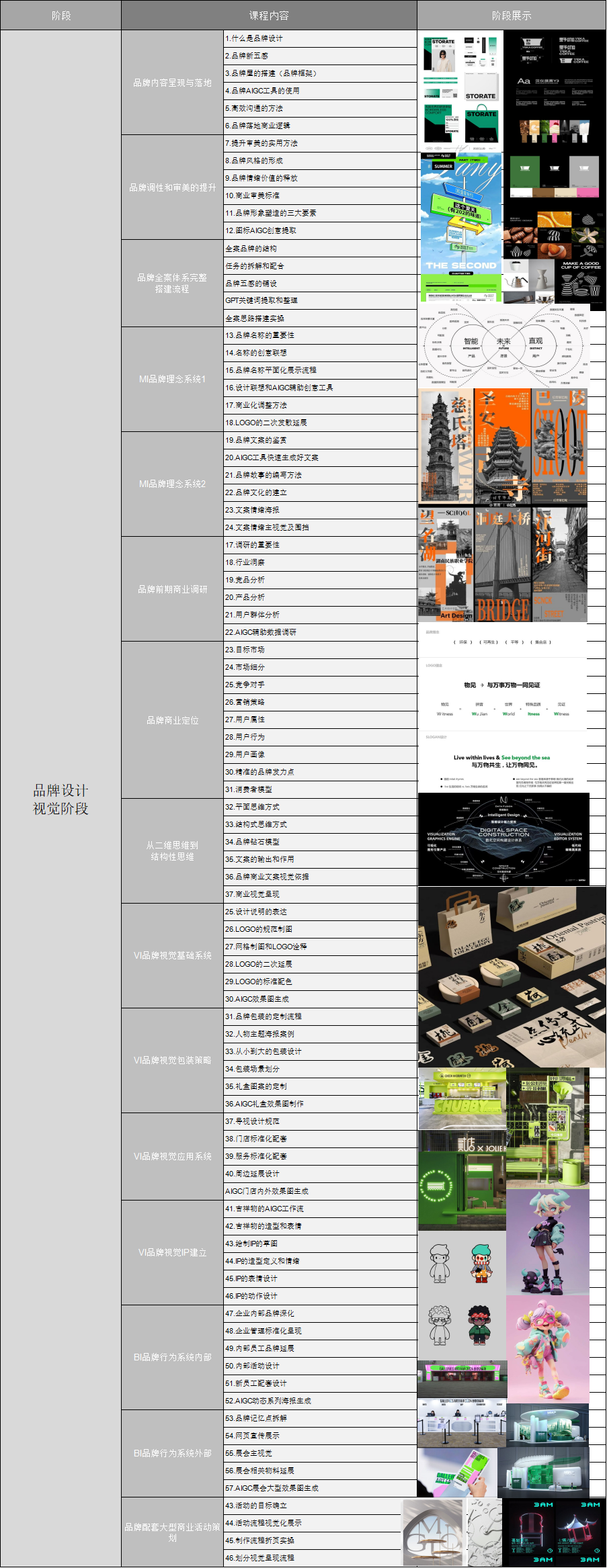Select the 品牌前期商业调研 module cell
The height and width of the screenshot is (1568, 607).
click(x=172, y=589)
